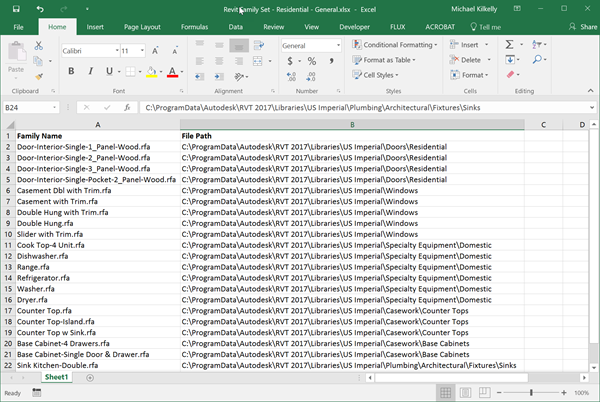Viewport: 600px width, 402px height.
Task: Click the Clear eraser icon
Action: [510, 75]
